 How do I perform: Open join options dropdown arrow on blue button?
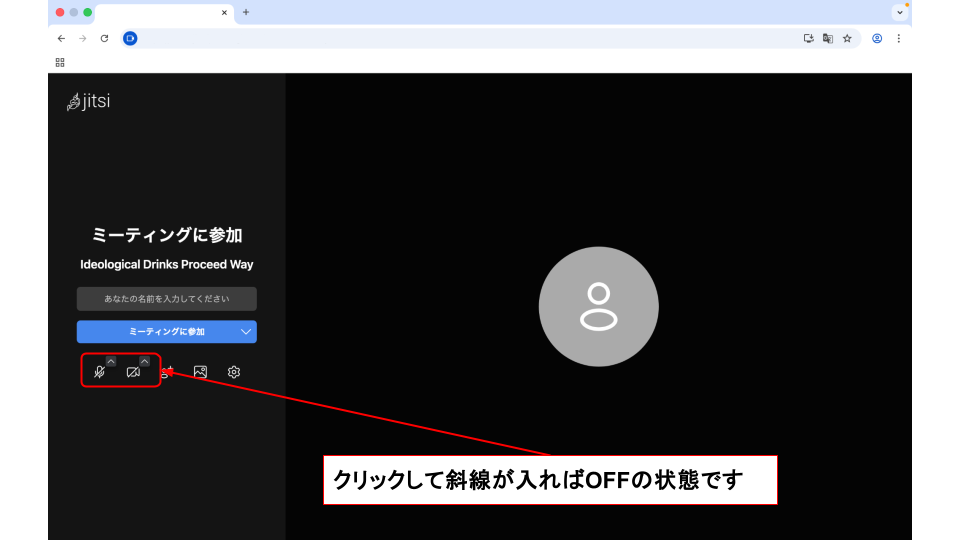[x=246, y=331]
